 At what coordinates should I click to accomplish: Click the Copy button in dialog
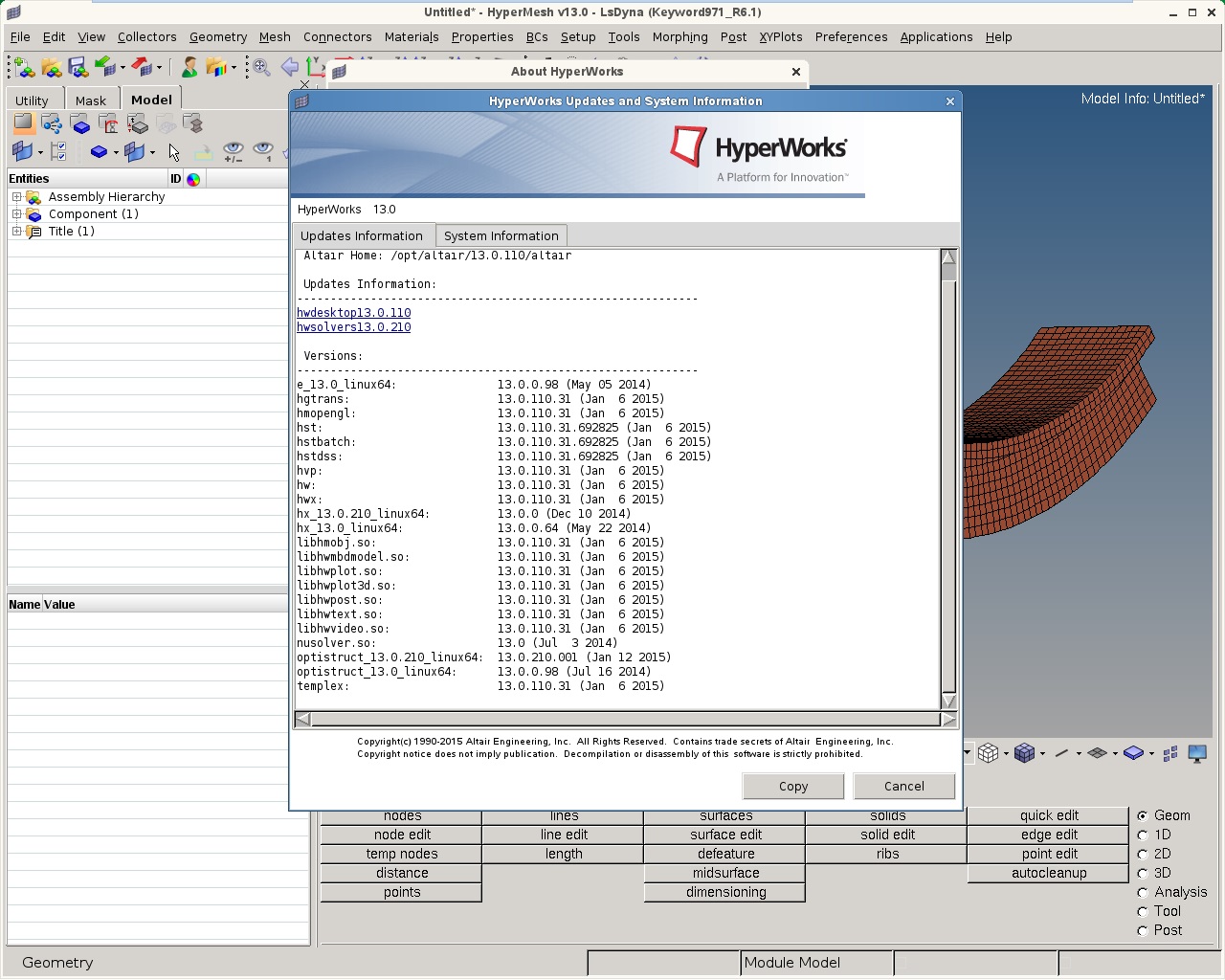click(x=793, y=786)
